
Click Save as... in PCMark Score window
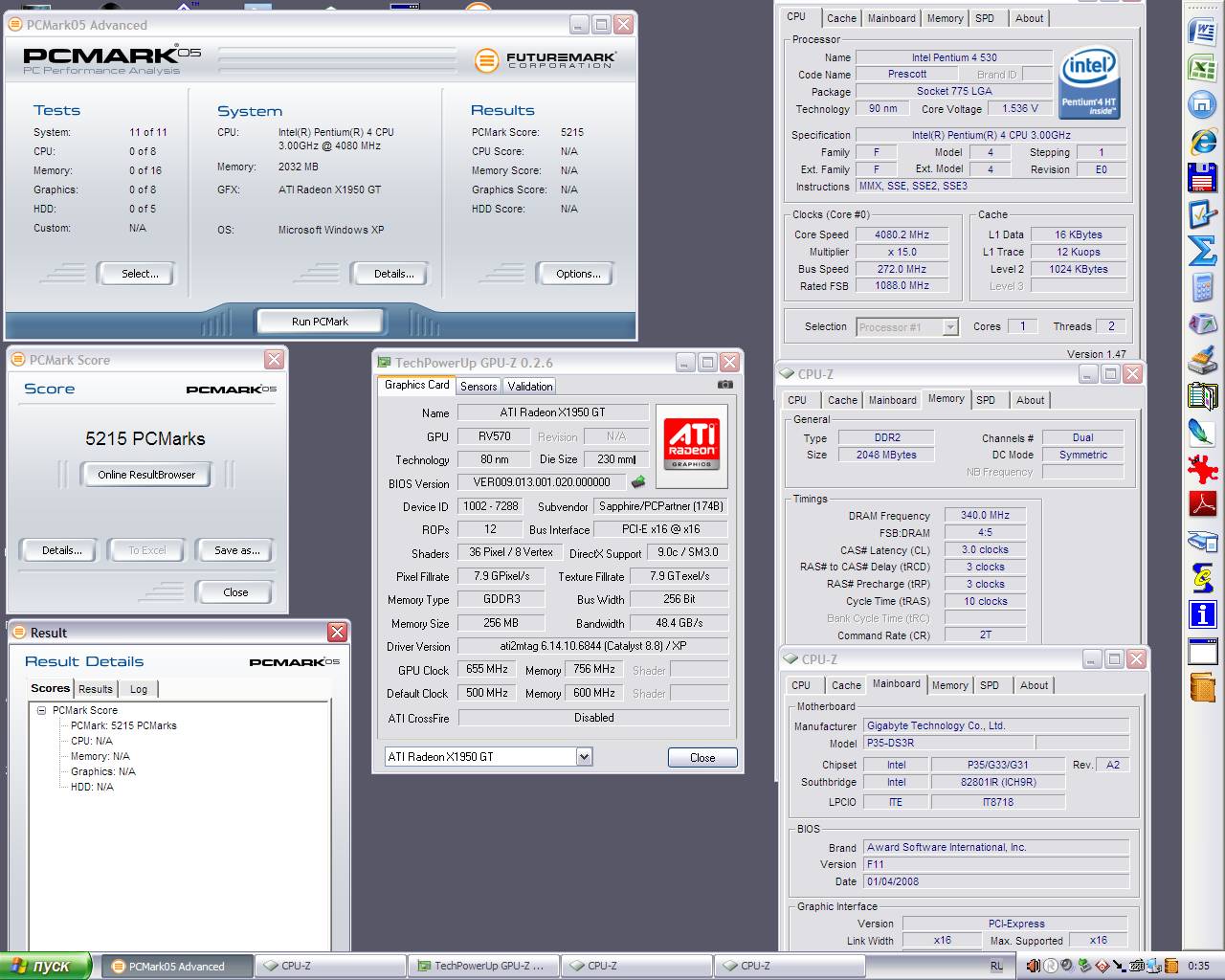(236, 550)
